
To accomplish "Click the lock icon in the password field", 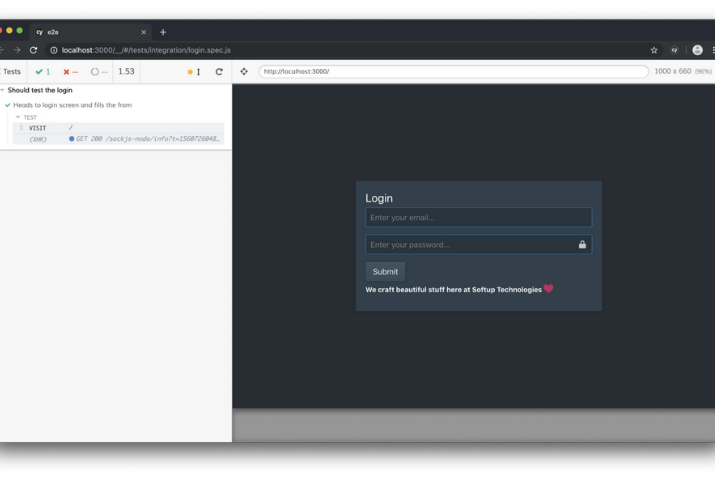I will pos(582,244).
